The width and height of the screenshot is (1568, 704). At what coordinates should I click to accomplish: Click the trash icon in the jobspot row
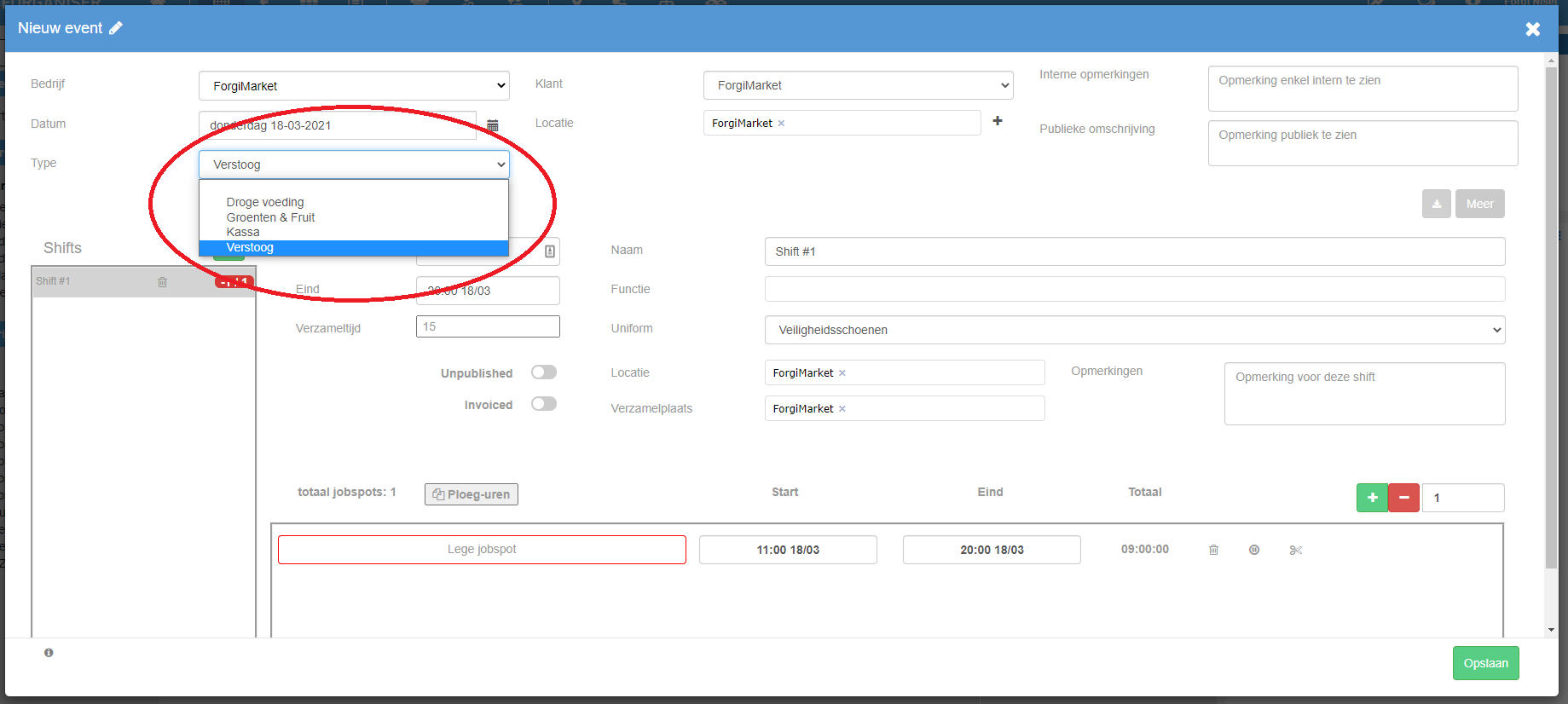1213,550
